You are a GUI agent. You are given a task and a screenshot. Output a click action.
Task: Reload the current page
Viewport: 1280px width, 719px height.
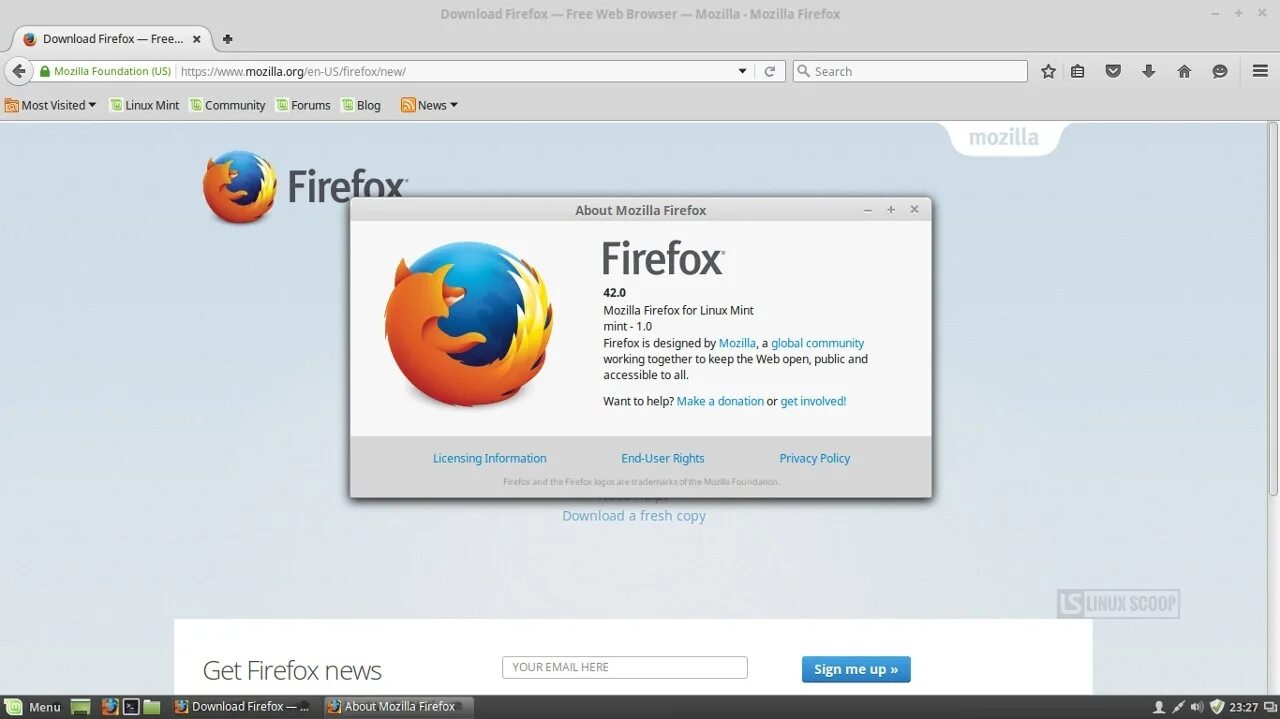pyautogui.click(x=769, y=71)
